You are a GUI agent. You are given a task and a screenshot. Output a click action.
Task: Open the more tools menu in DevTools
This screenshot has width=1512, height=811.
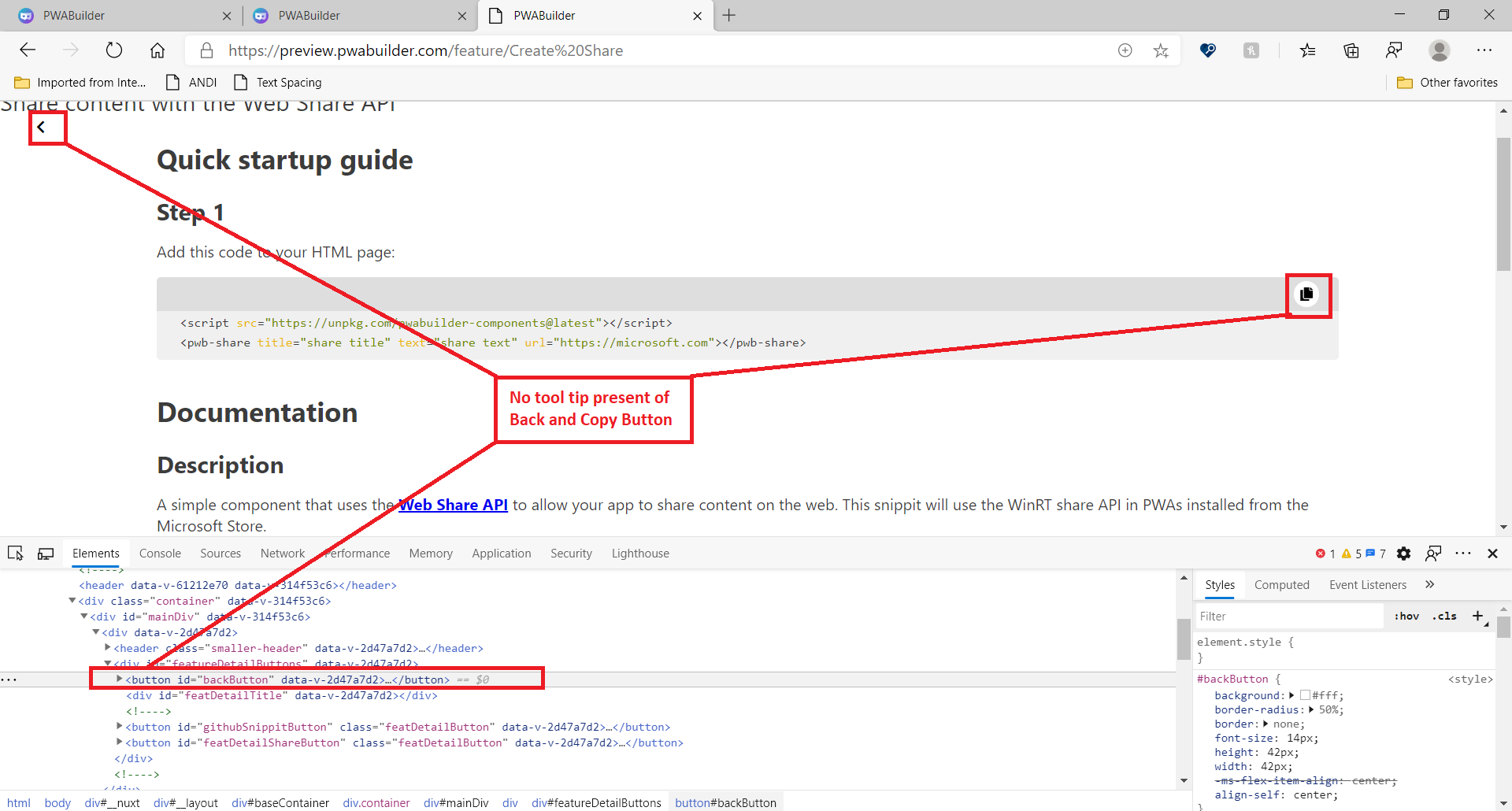click(x=1464, y=553)
